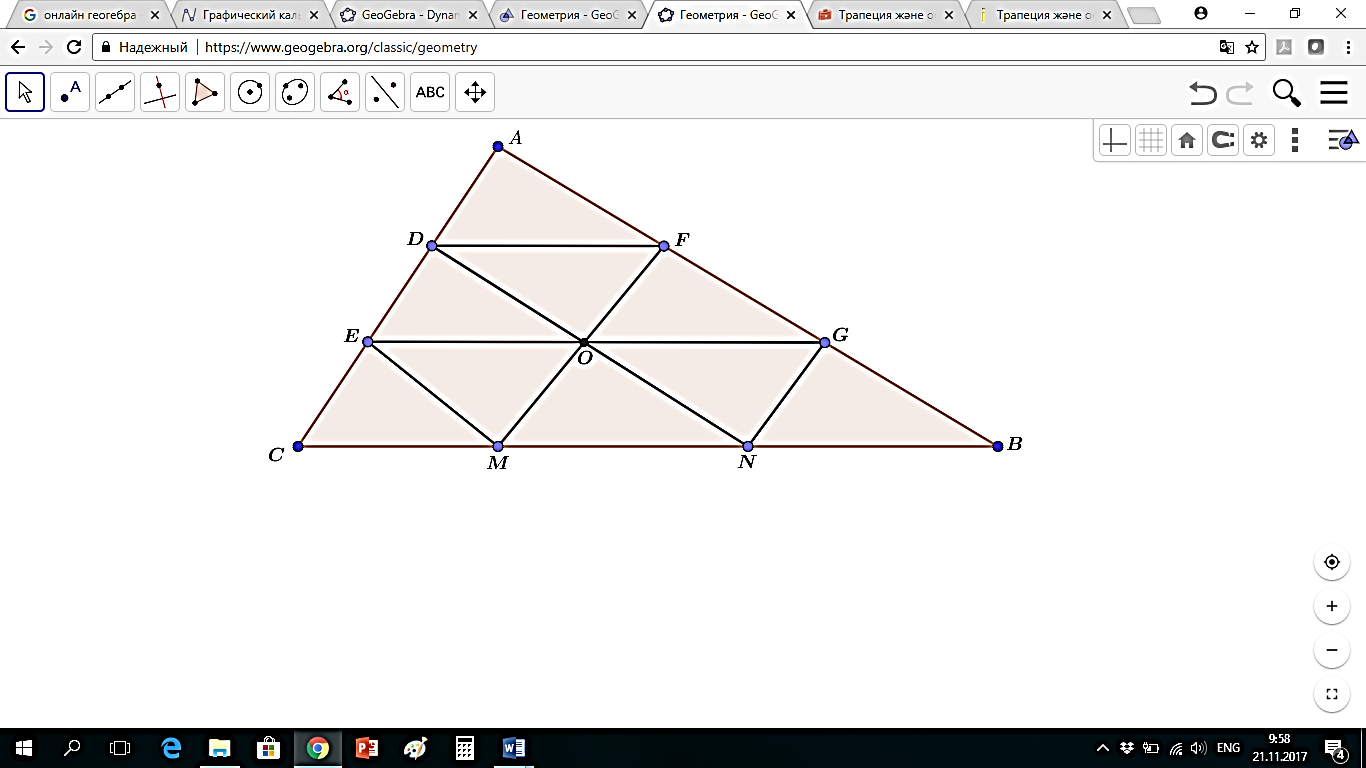Click intersection point O
The width and height of the screenshot is (1366, 768).
584,343
